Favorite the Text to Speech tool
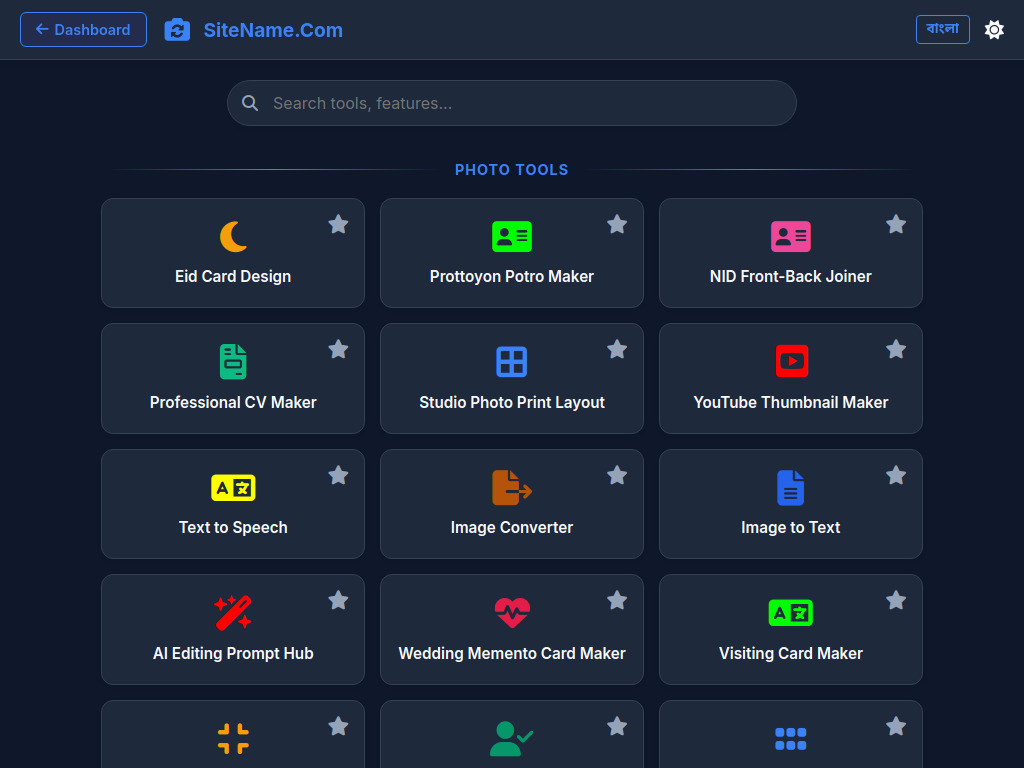1024x768 pixels. click(338, 475)
